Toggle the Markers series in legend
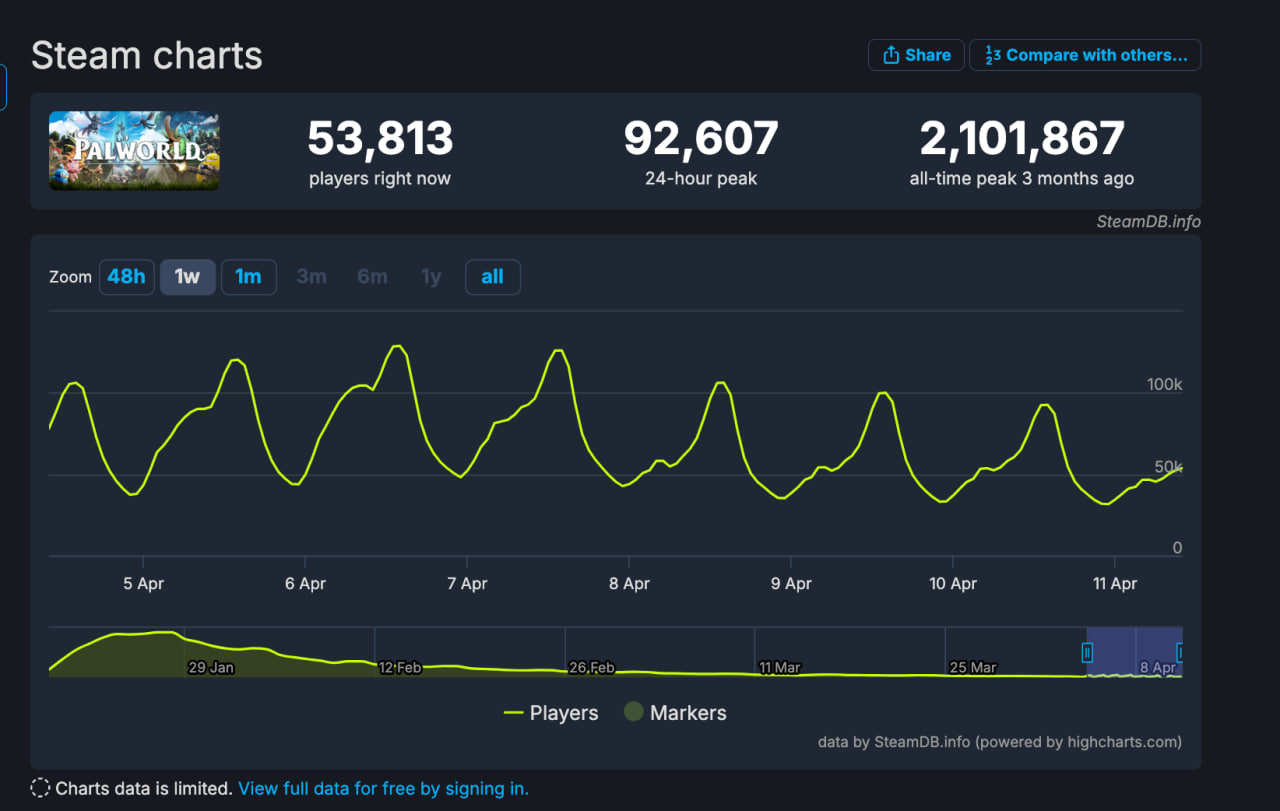This screenshot has width=1280, height=811. [x=675, y=713]
